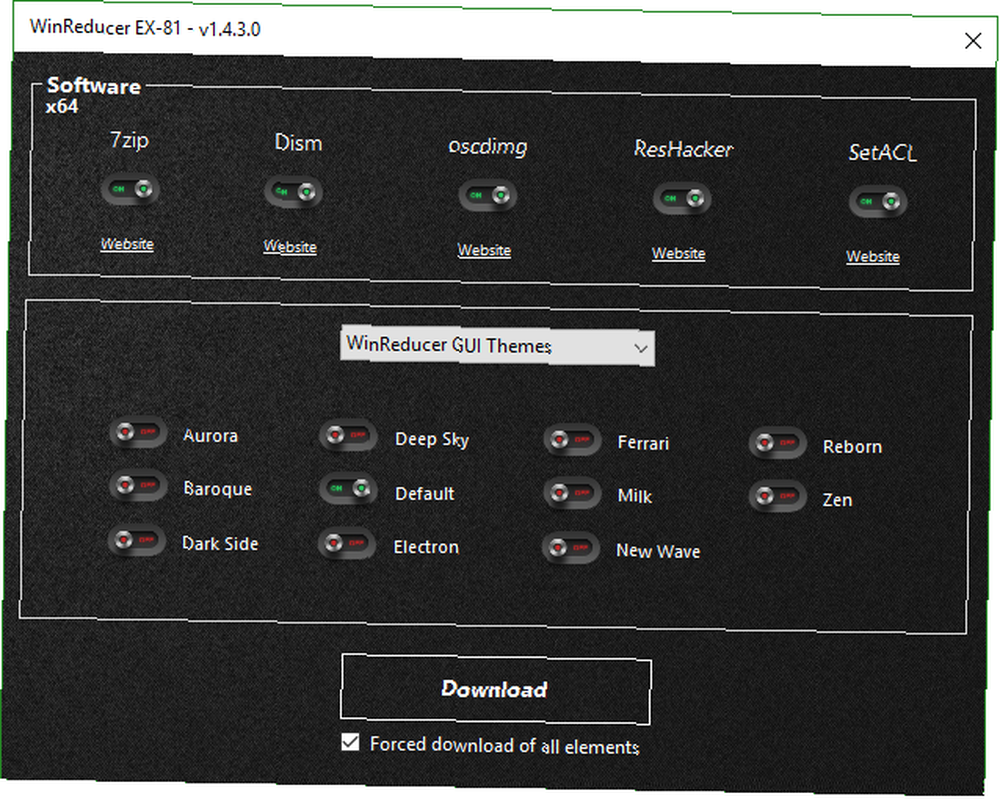Follow the ResHacker Website link

[679, 253]
